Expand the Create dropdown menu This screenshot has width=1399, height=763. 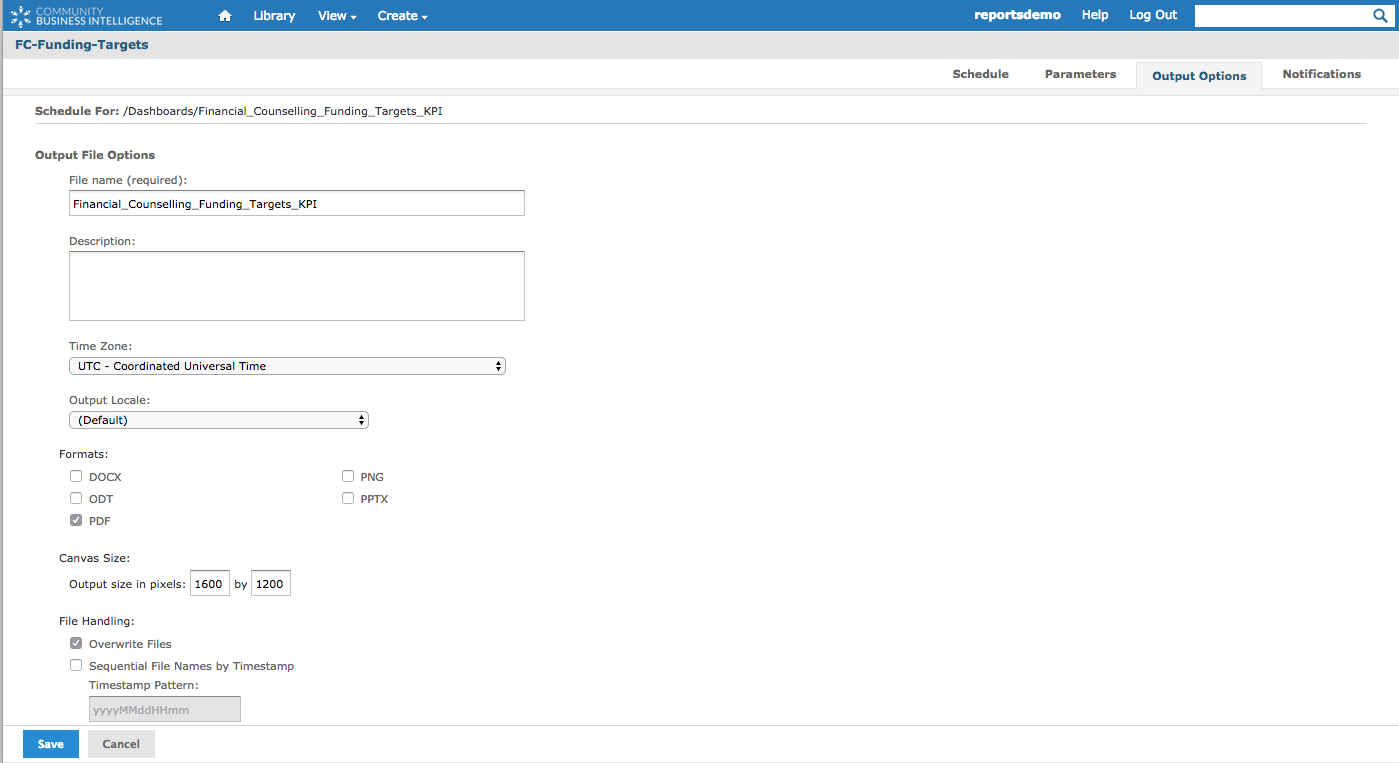coord(402,15)
